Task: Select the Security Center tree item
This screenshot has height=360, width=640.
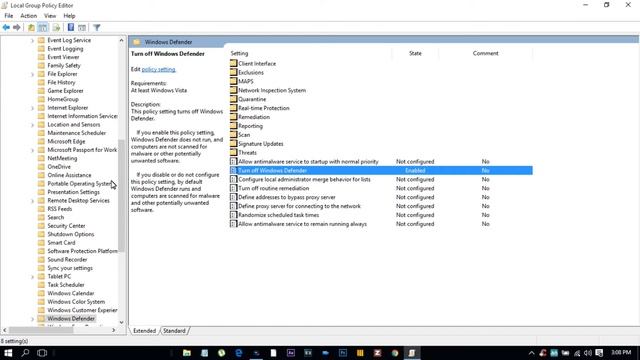Action: pyautogui.click(x=66, y=226)
